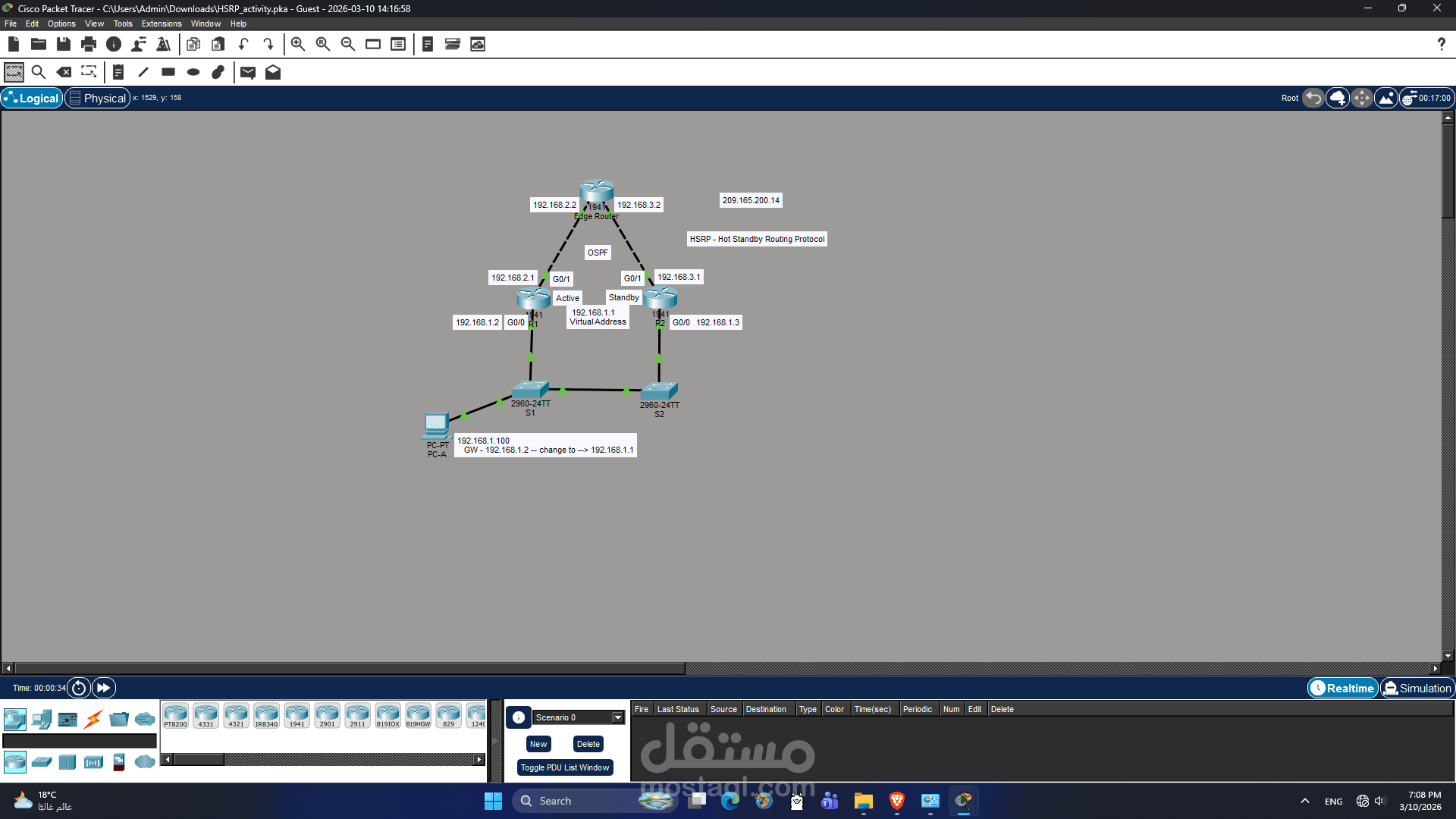The height and width of the screenshot is (819, 1456).
Task: Choose the Switches subcategory
Action: click(42, 761)
